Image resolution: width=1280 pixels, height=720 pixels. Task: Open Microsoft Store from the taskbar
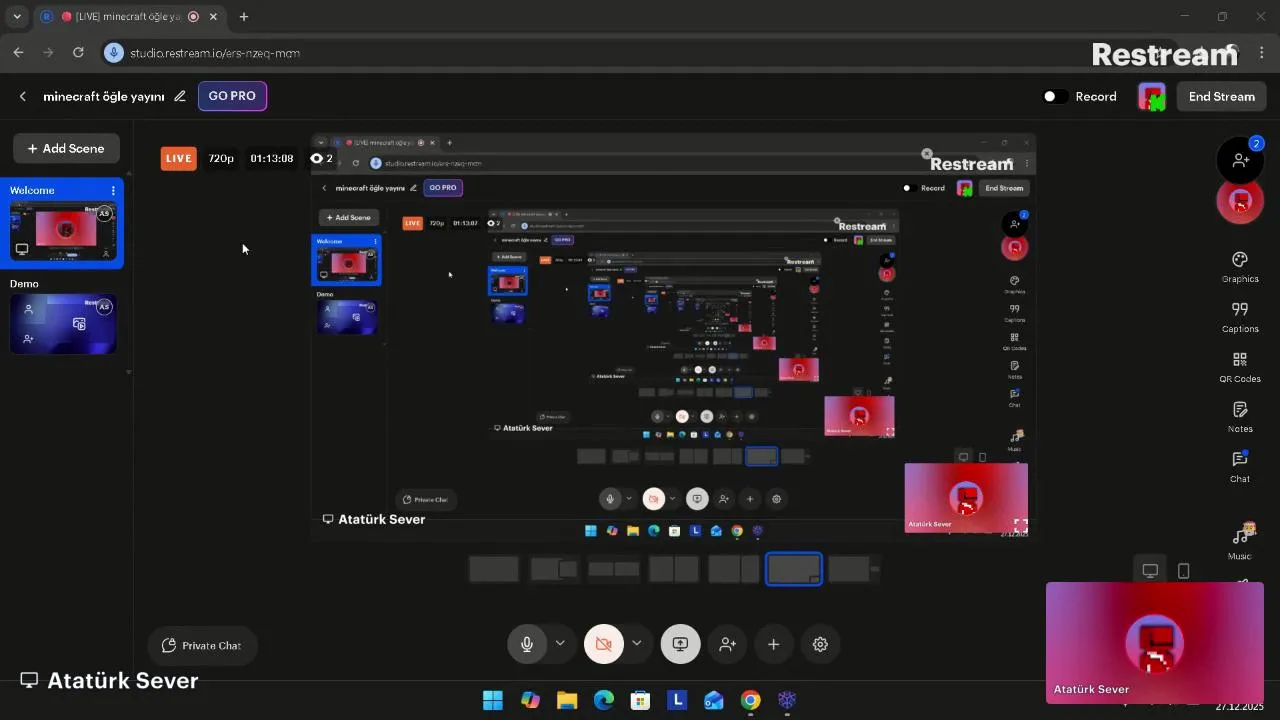point(640,700)
